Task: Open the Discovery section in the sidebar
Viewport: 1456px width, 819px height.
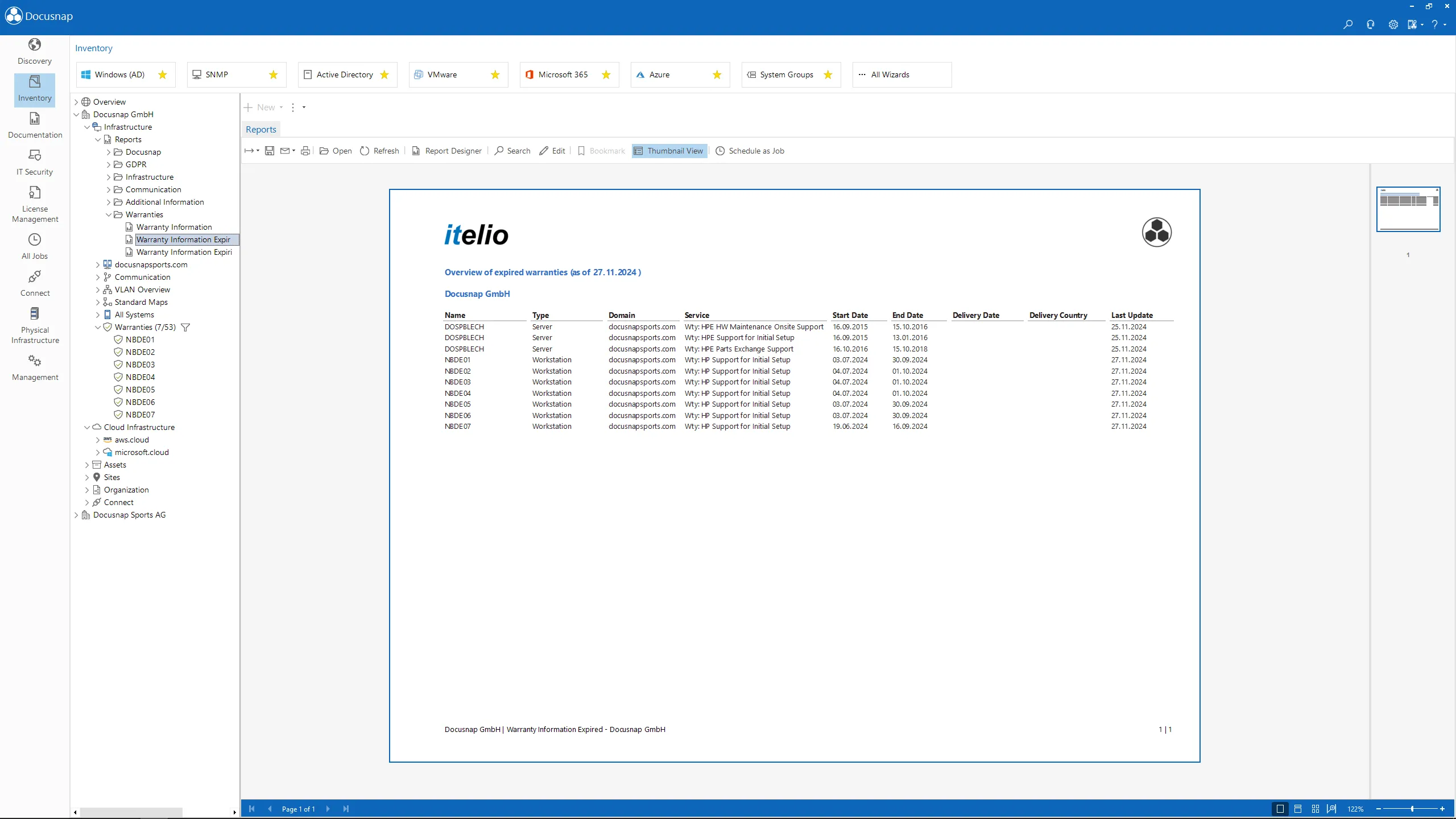Action: pos(35,52)
